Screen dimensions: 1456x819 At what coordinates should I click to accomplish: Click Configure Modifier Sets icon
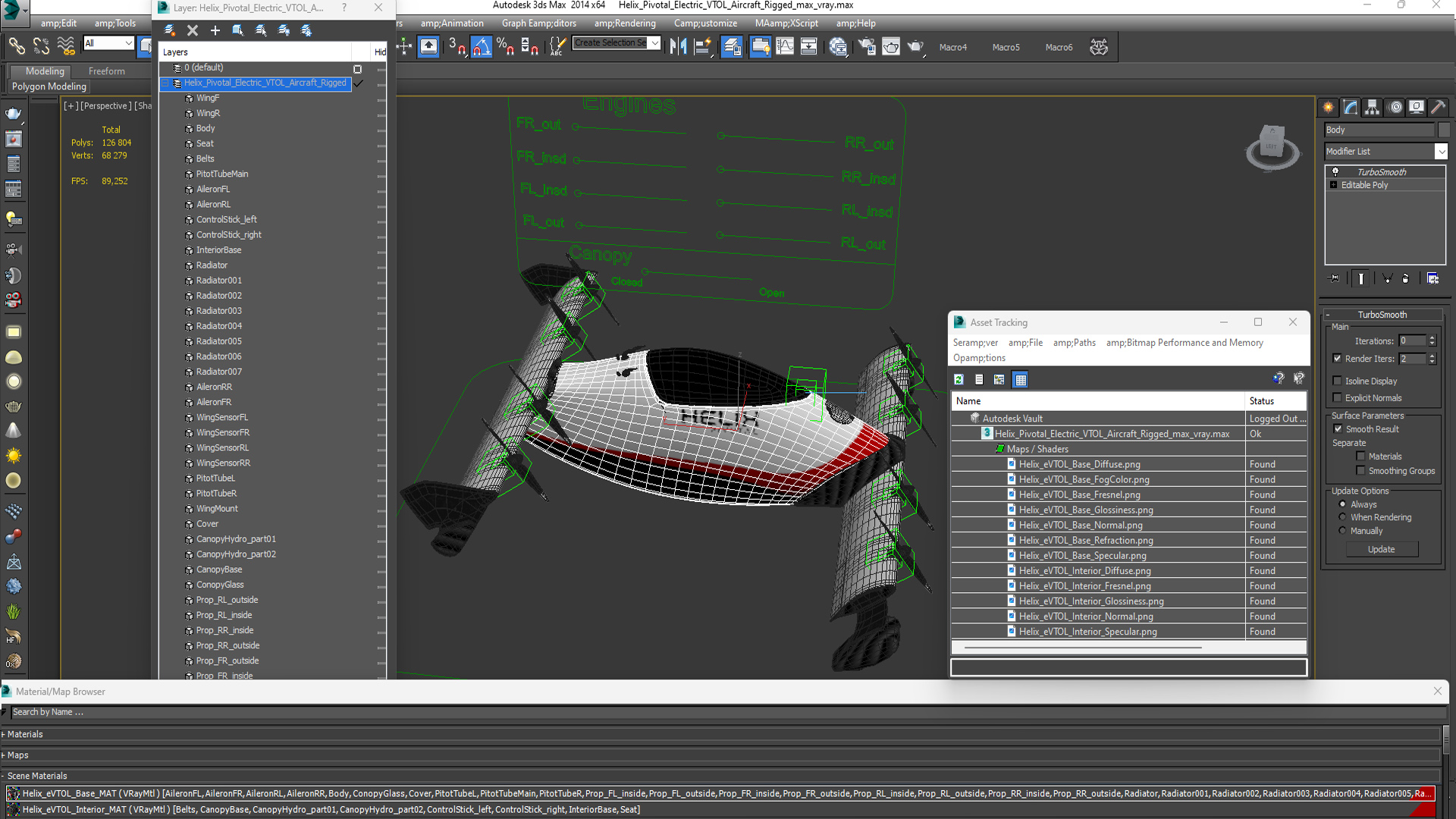coord(1432,278)
